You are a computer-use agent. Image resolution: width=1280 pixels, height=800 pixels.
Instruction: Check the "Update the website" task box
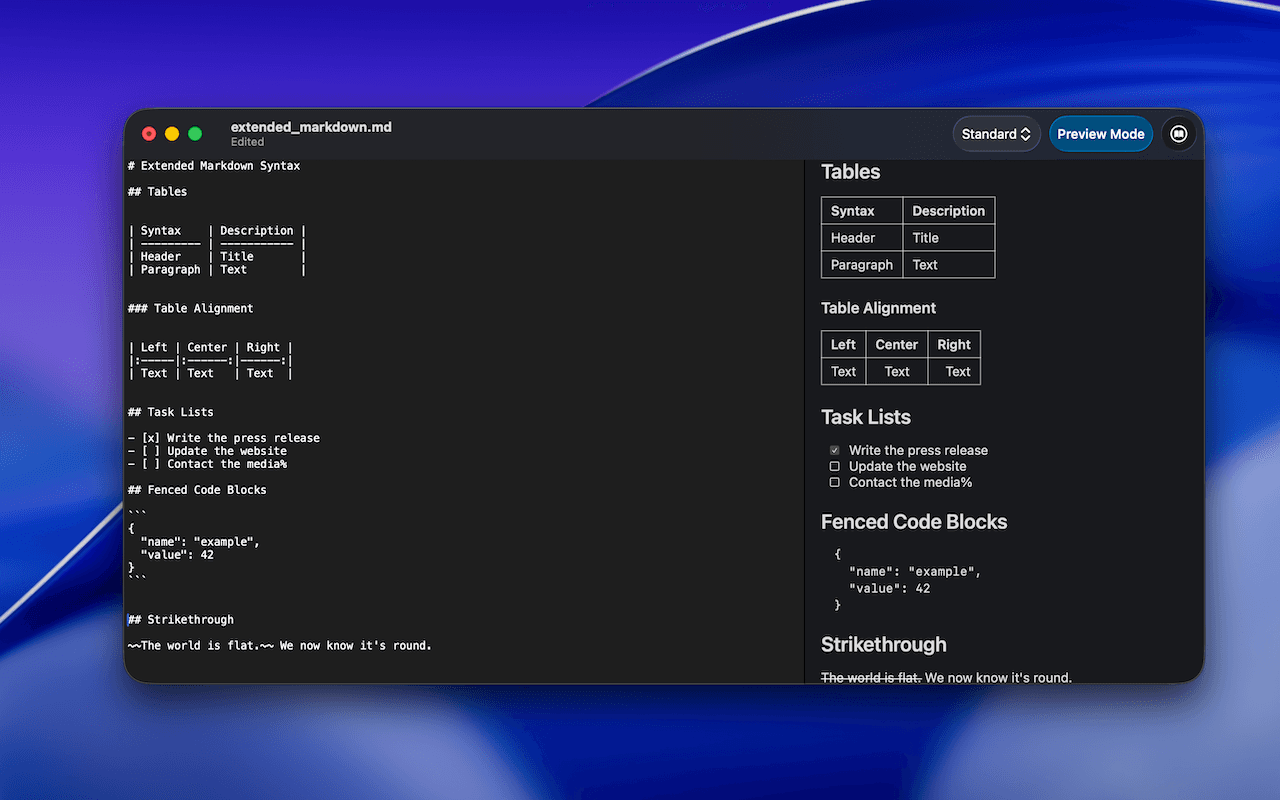tap(834, 466)
